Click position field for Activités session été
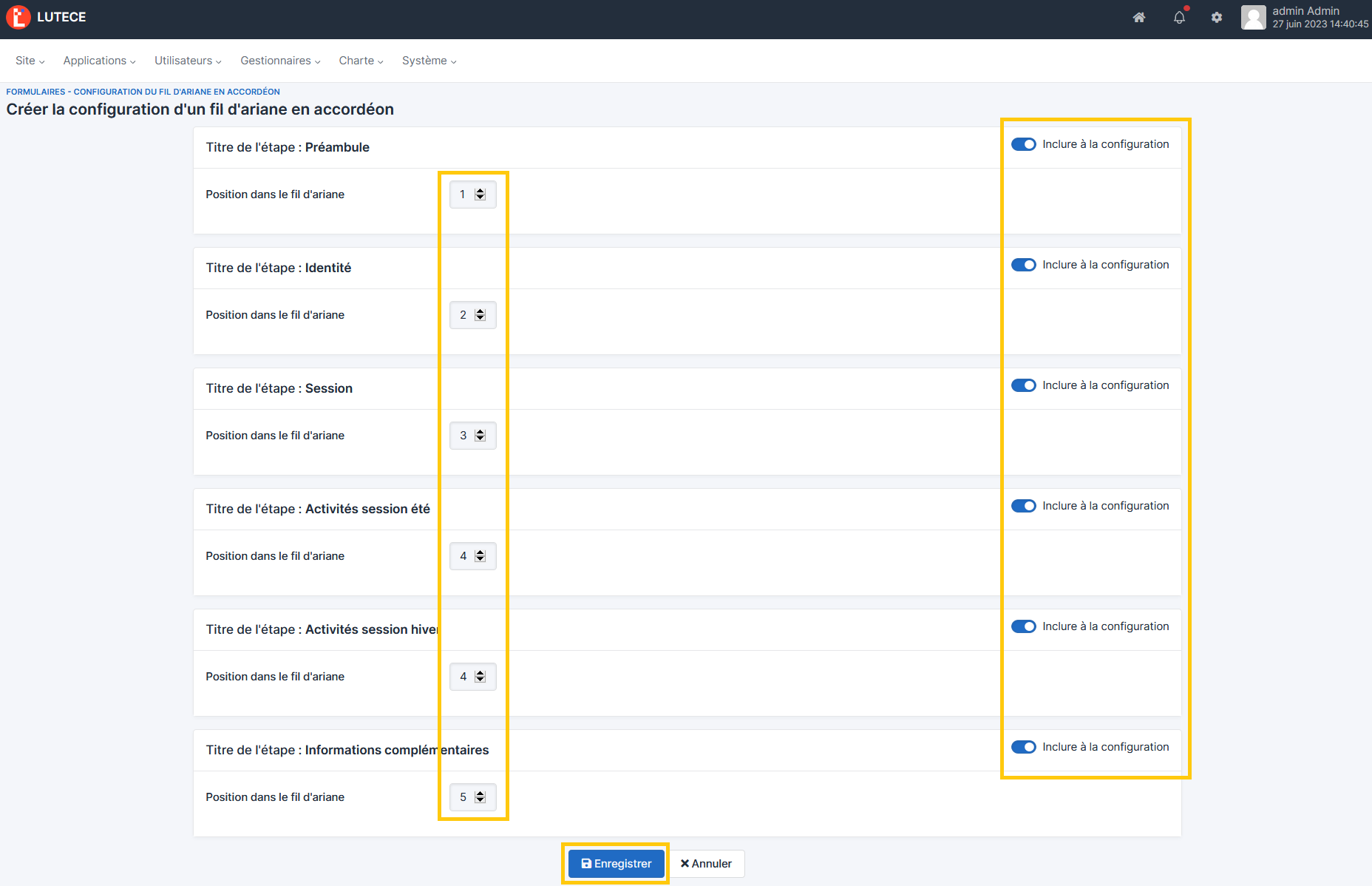This screenshot has height=886, width=1372. click(x=464, y=556)
